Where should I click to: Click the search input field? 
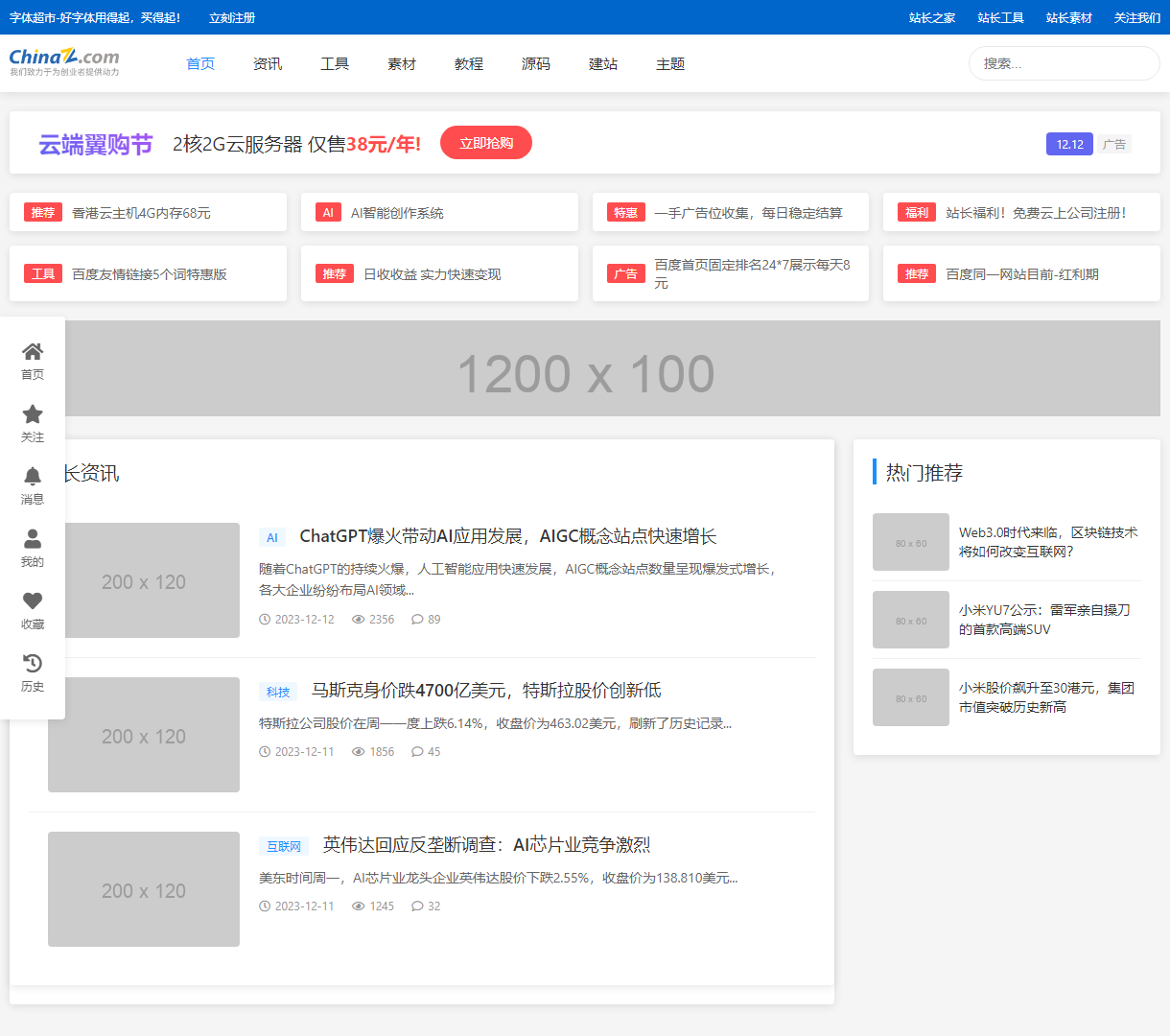click(x=1063, y=62)
